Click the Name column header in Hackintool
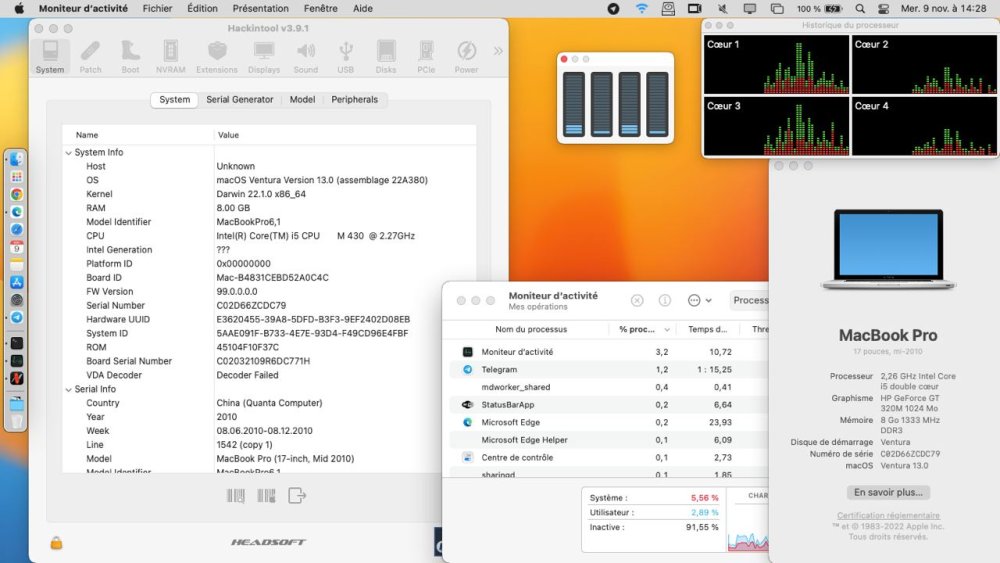The image size is (1000, 563). (x=138, y=135)
